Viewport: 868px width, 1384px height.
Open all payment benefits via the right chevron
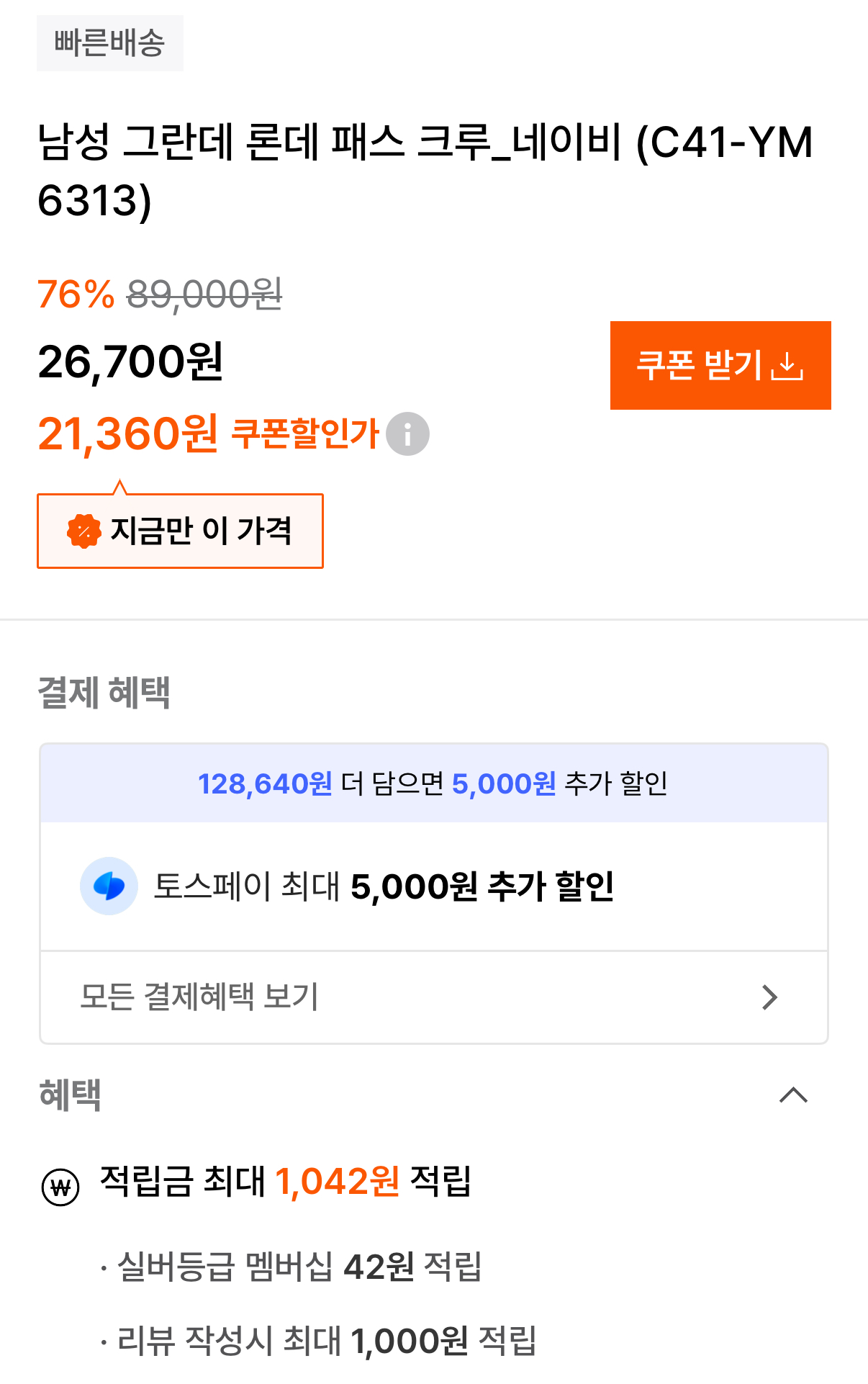(x=769, y=997)
